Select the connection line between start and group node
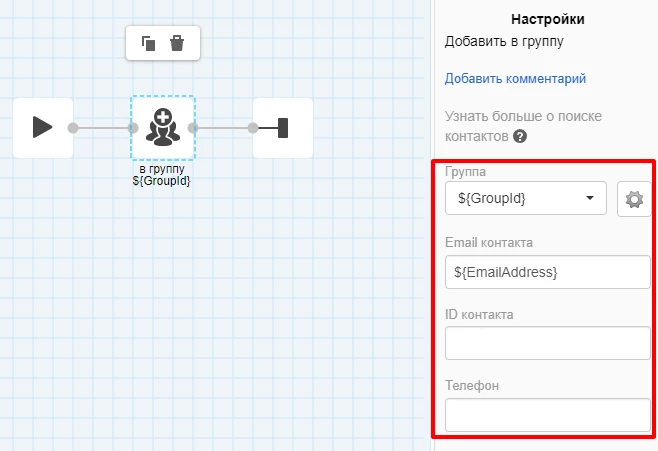The image size is (658, 451). tap(103, 128)
